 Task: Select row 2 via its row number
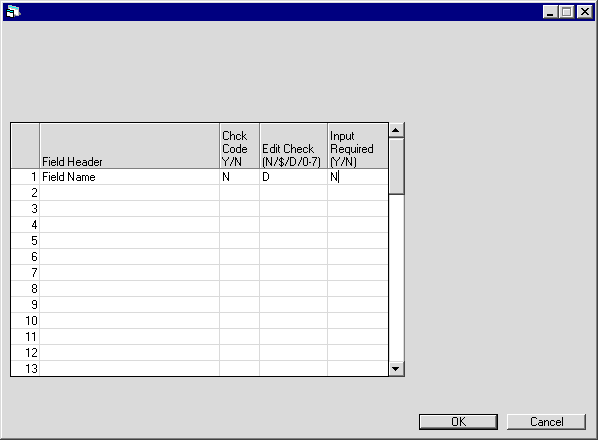[x=25, y=193]
